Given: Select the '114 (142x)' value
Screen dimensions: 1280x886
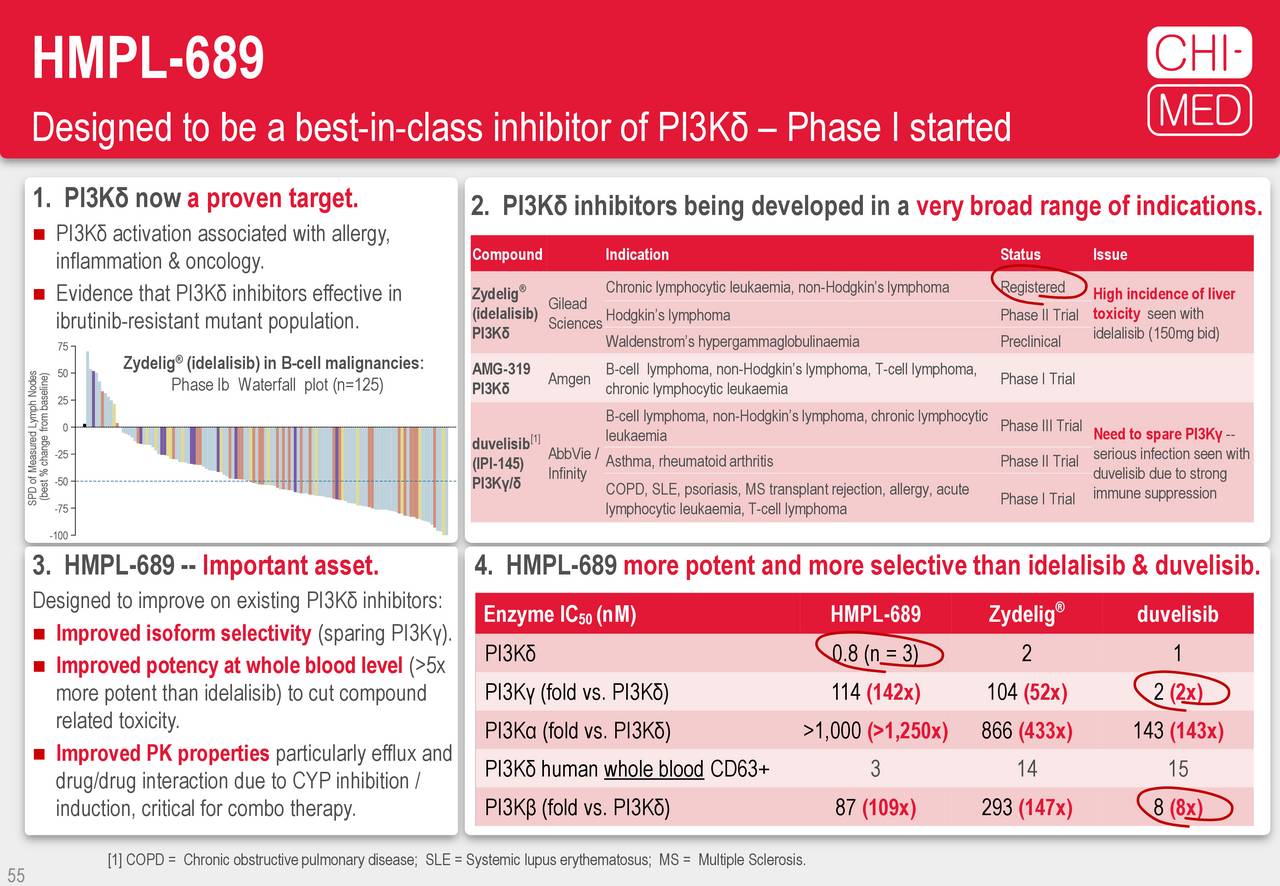Looking at the screenshot, I should click(875, 692).
